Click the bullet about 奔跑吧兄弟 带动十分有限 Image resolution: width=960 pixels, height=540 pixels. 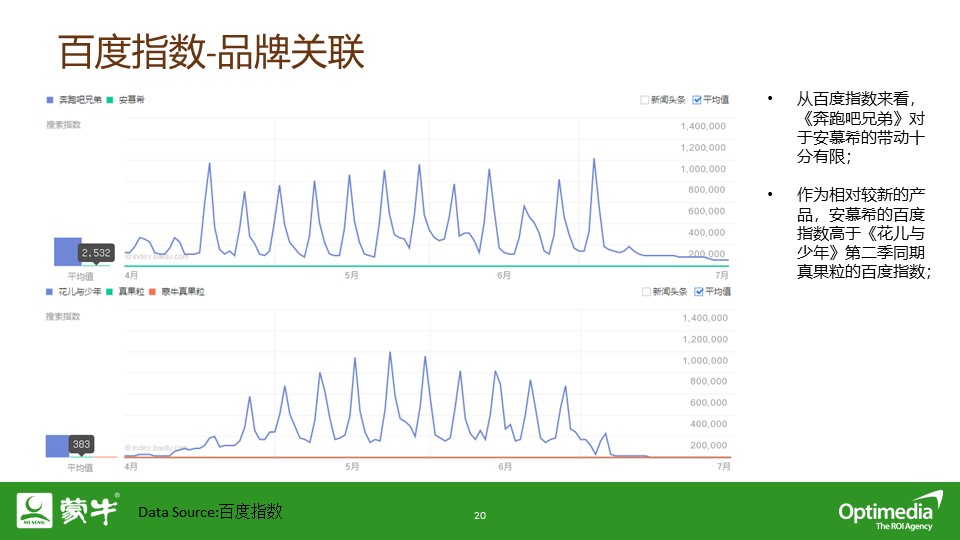tap(860, 127)
